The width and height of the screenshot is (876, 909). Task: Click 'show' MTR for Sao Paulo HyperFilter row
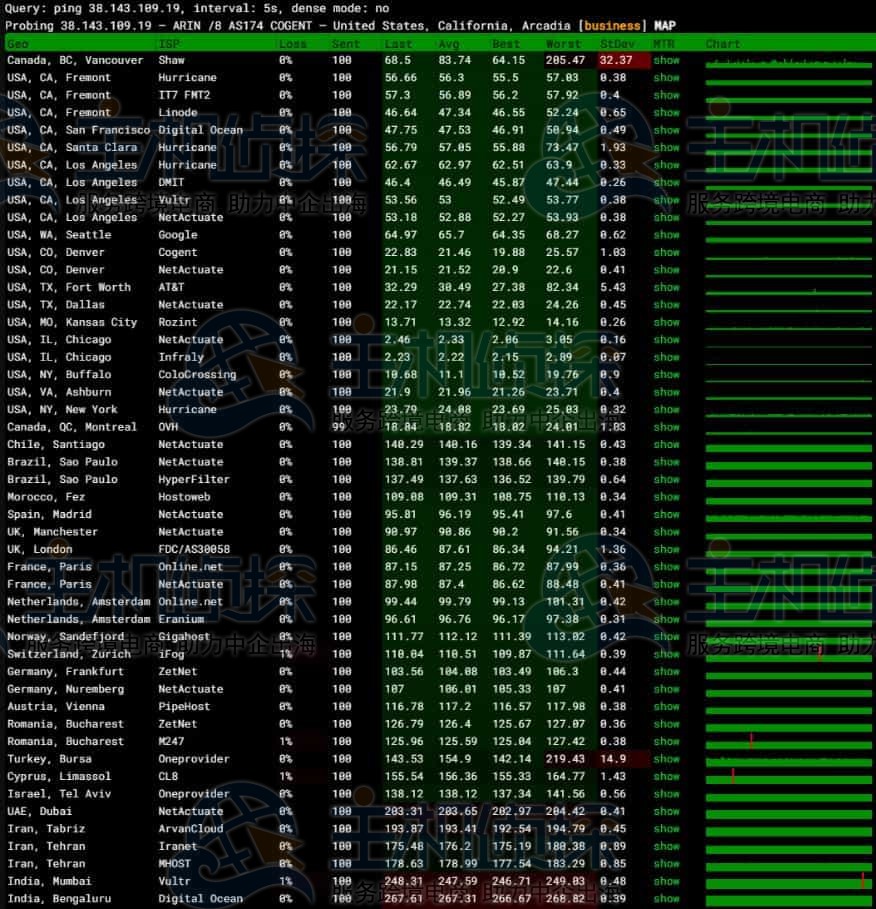666,479
